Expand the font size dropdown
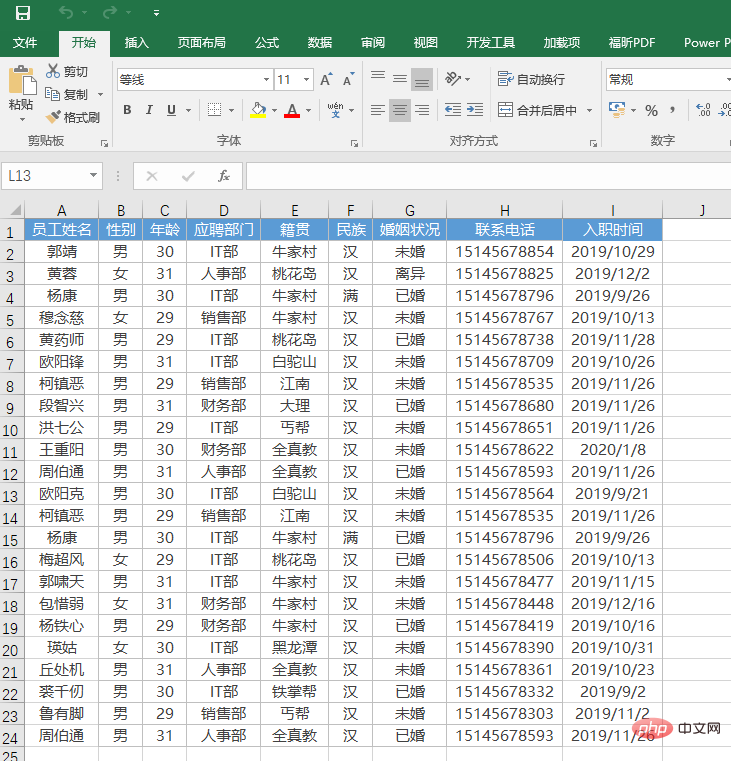The image size is (731, 761). [x=306, y=79]
